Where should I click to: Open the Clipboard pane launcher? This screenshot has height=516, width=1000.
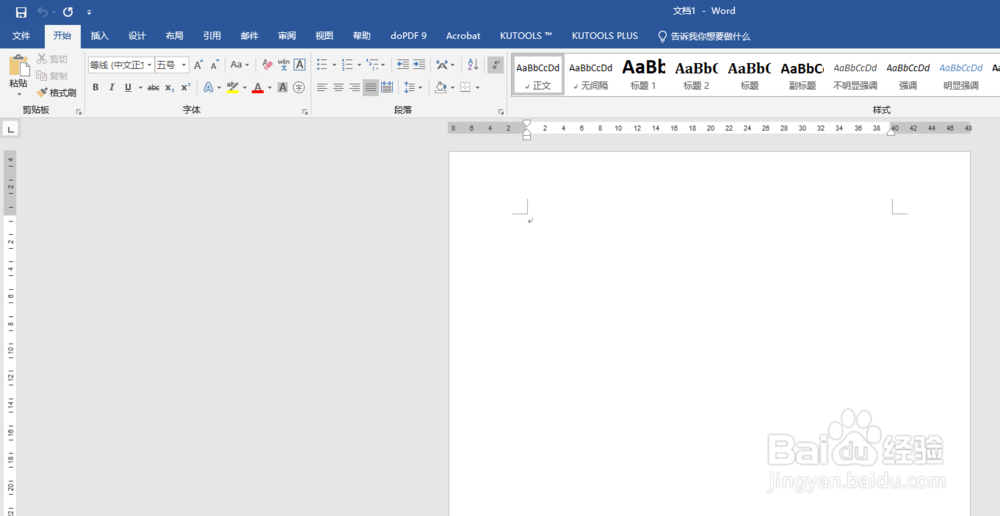79,112
